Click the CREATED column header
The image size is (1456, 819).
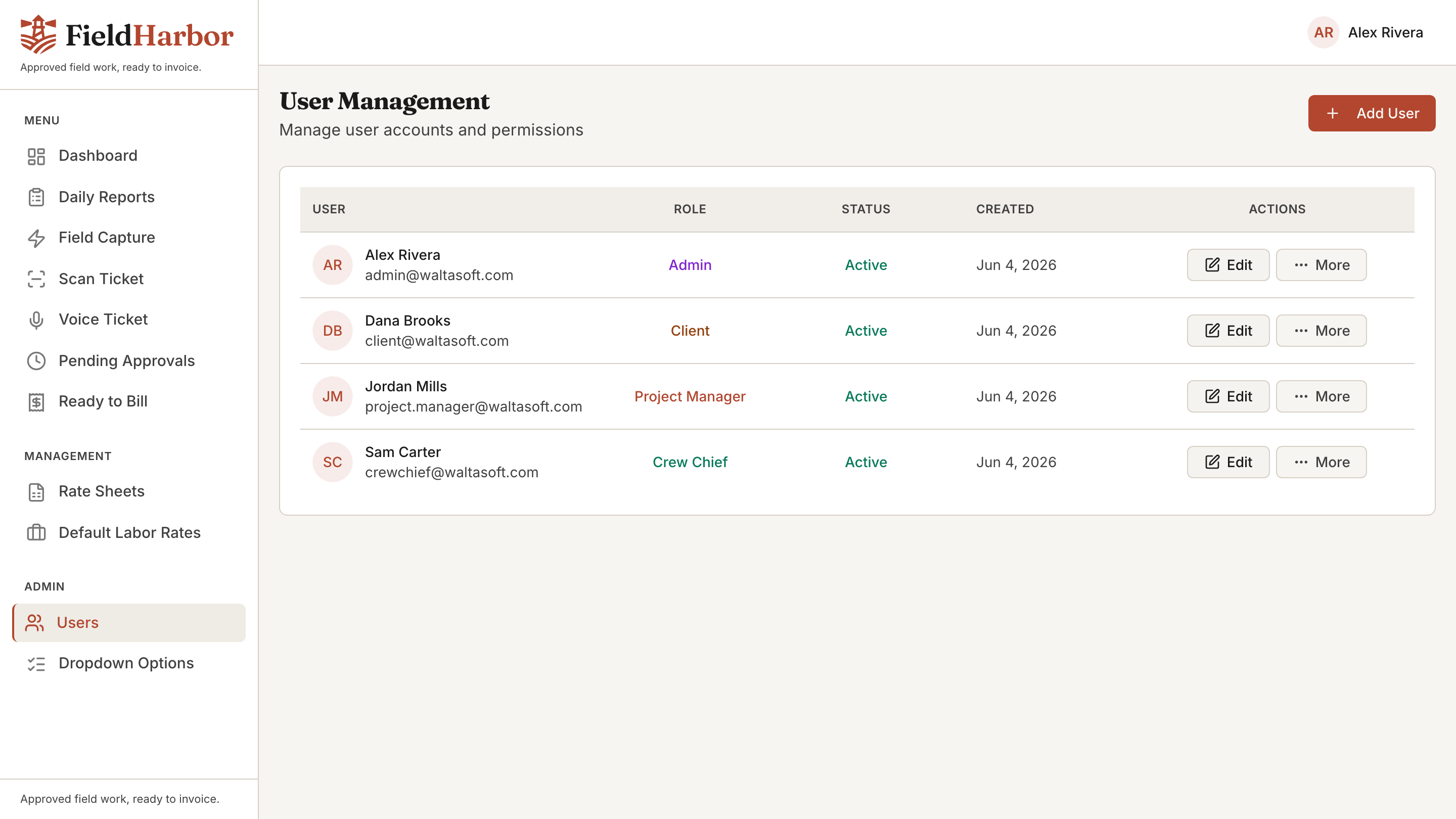[x=1005, y=209]
